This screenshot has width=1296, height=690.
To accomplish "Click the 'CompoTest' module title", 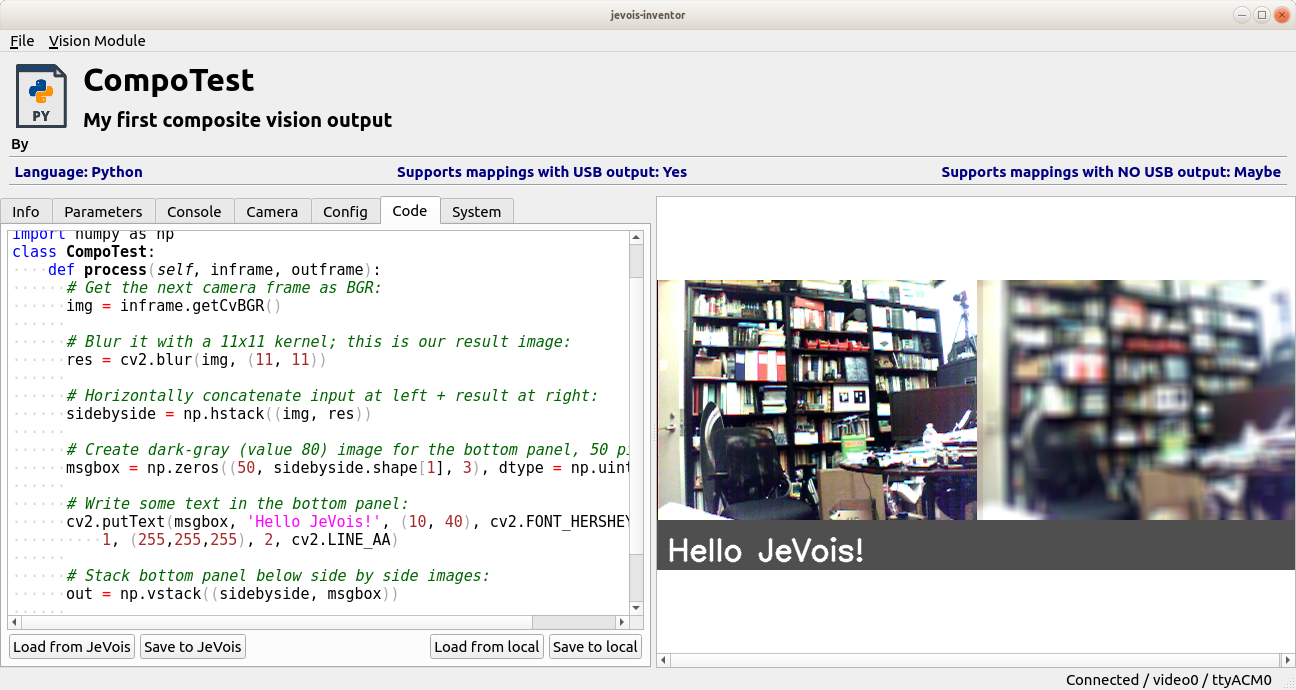I will click(169, 80).
